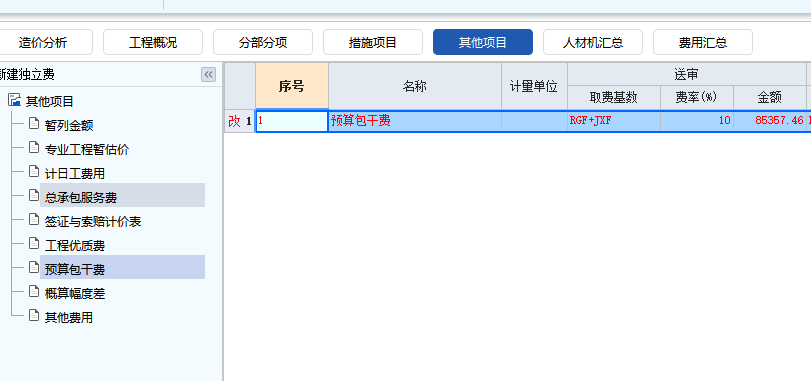Click the 费率(%) column header

tap(697, 98)
